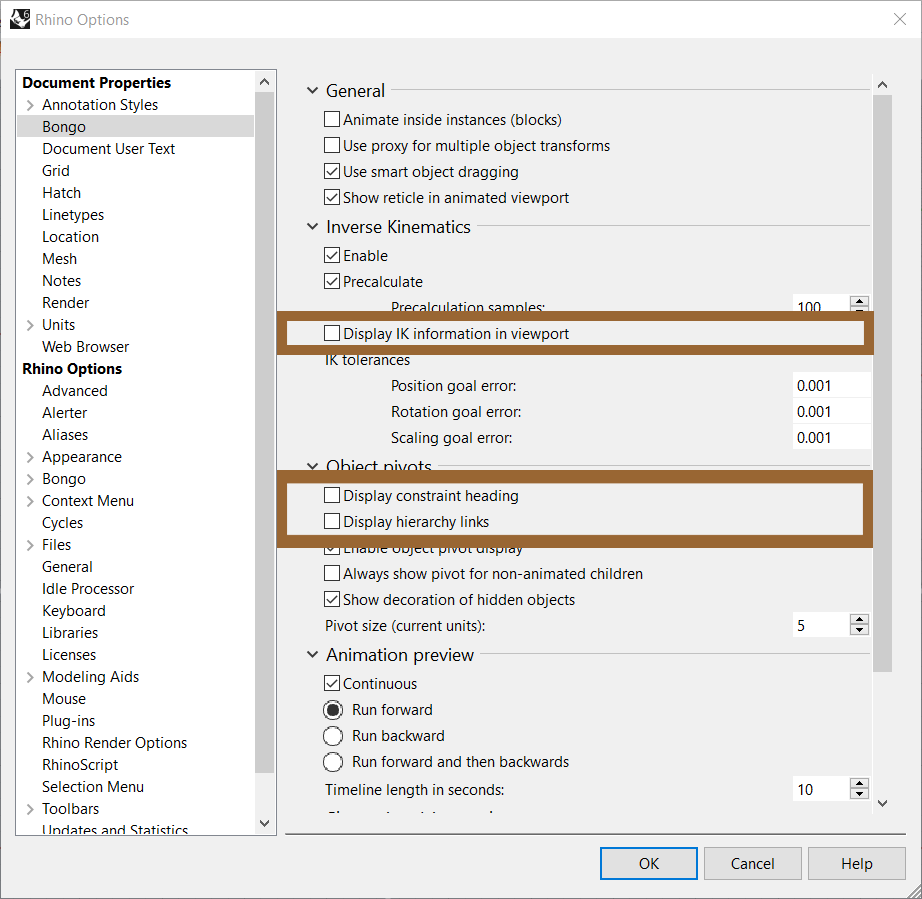Open Help for this dialog
Image resolution: width=922 pixels, height=899 pixels.
(856, 863)
